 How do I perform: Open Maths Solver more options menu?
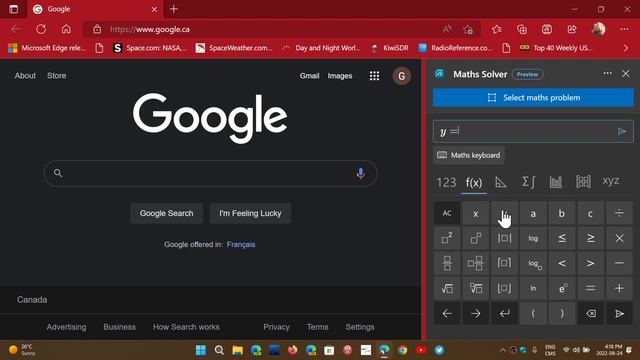pos(607,73)
